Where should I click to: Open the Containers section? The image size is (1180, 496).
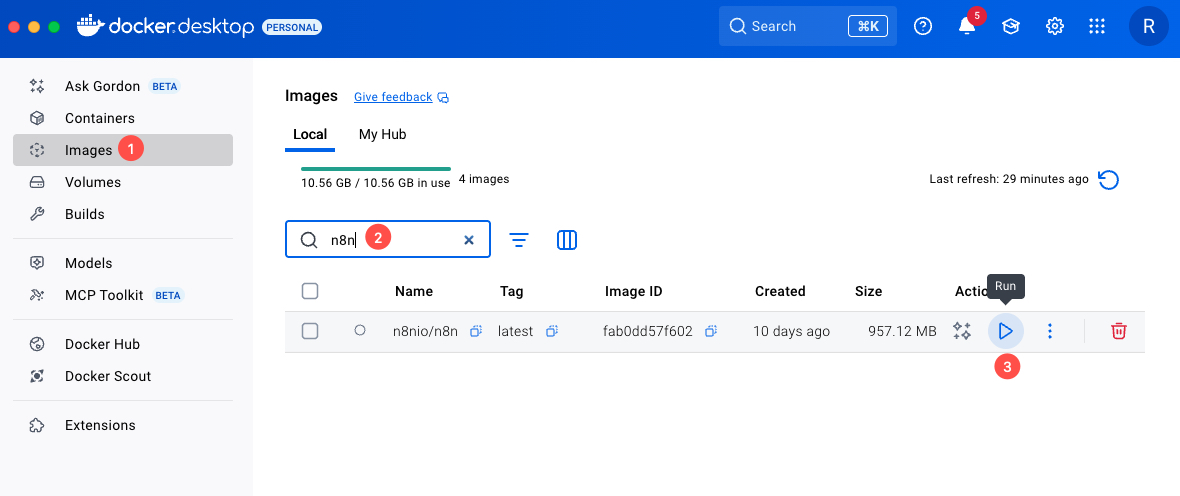point(123,118)
